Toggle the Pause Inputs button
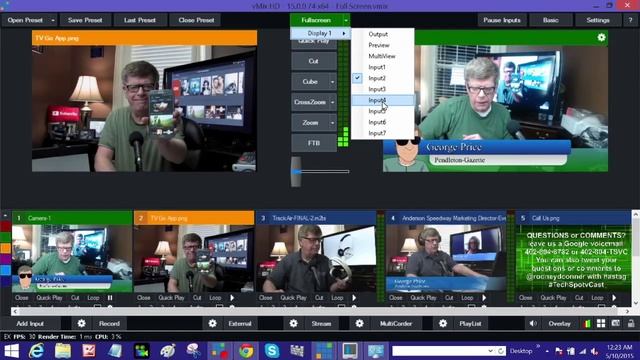640x360 pixels. [502, 20]
